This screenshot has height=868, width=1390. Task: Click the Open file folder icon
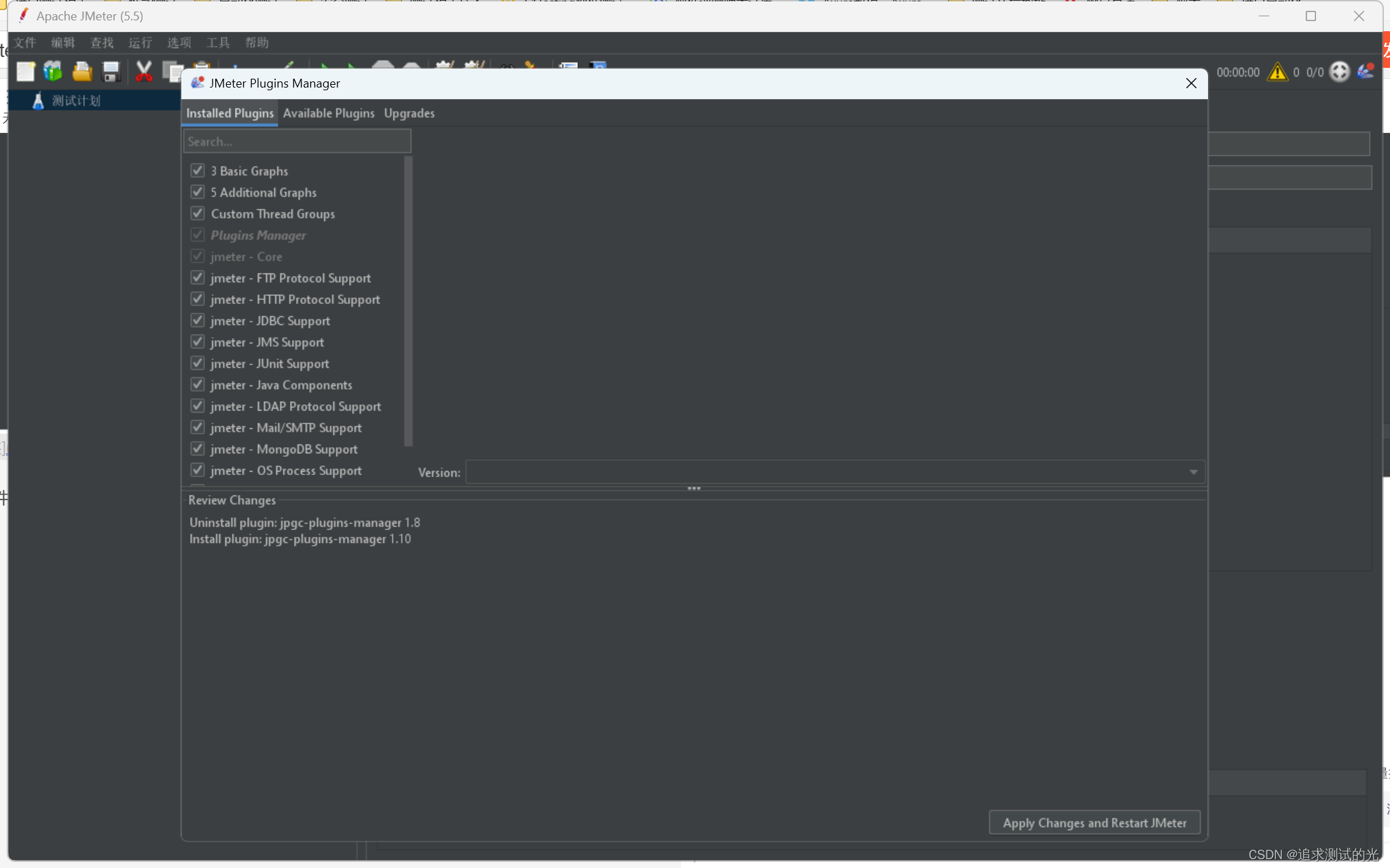pyautogui.click(x=82, y=71)
